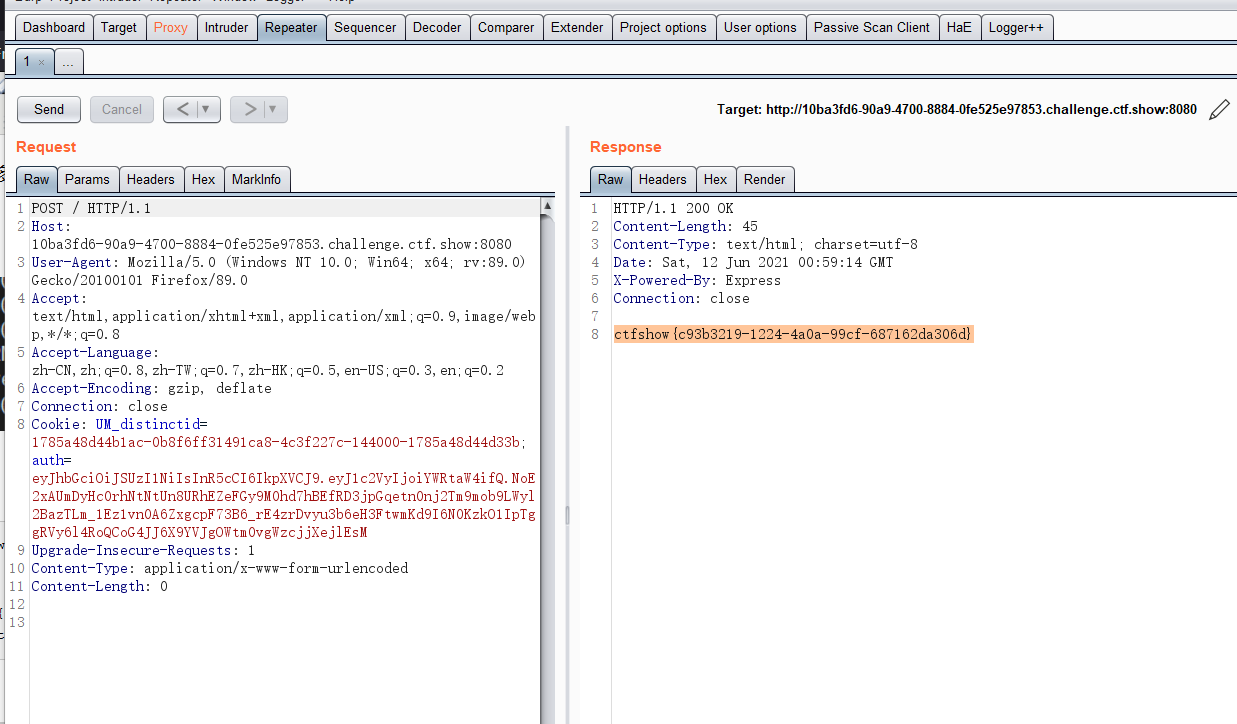Switch to the HaE tab
Image resolution: width=1237 pixels, height=724 pixels.
[x=959, y=27]
